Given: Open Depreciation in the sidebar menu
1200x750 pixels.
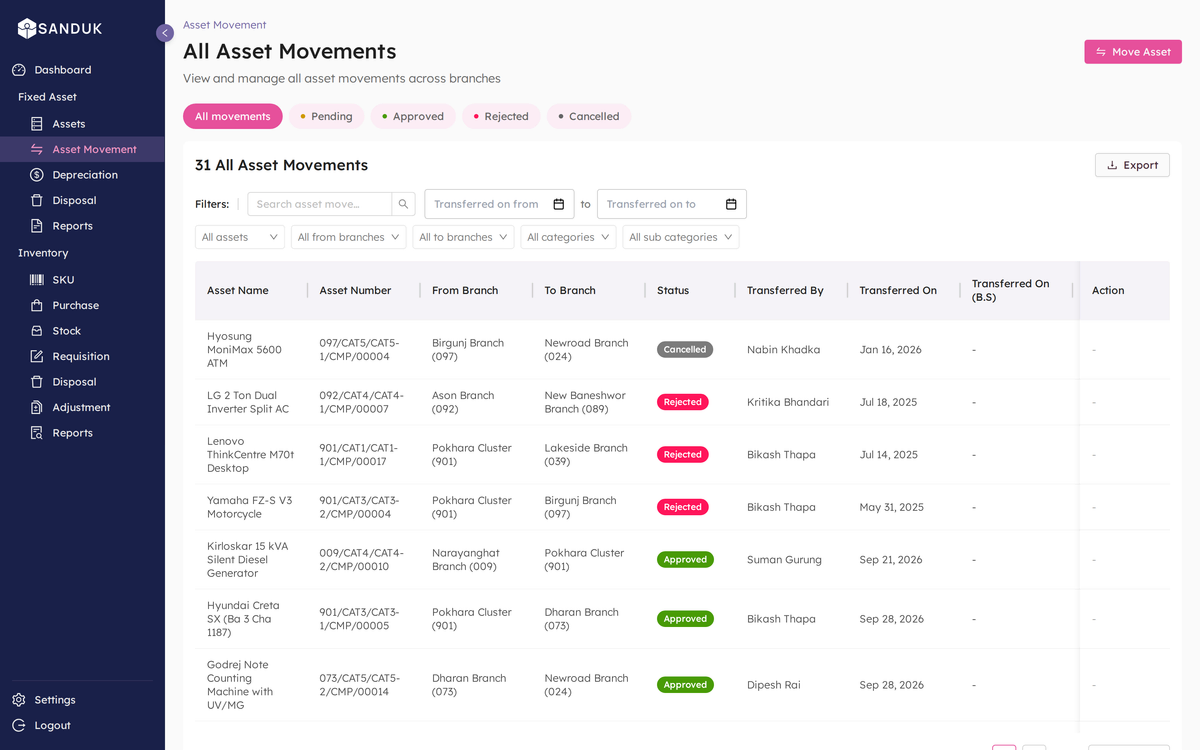Looking at the screenshot, I should tap(82, 175).
